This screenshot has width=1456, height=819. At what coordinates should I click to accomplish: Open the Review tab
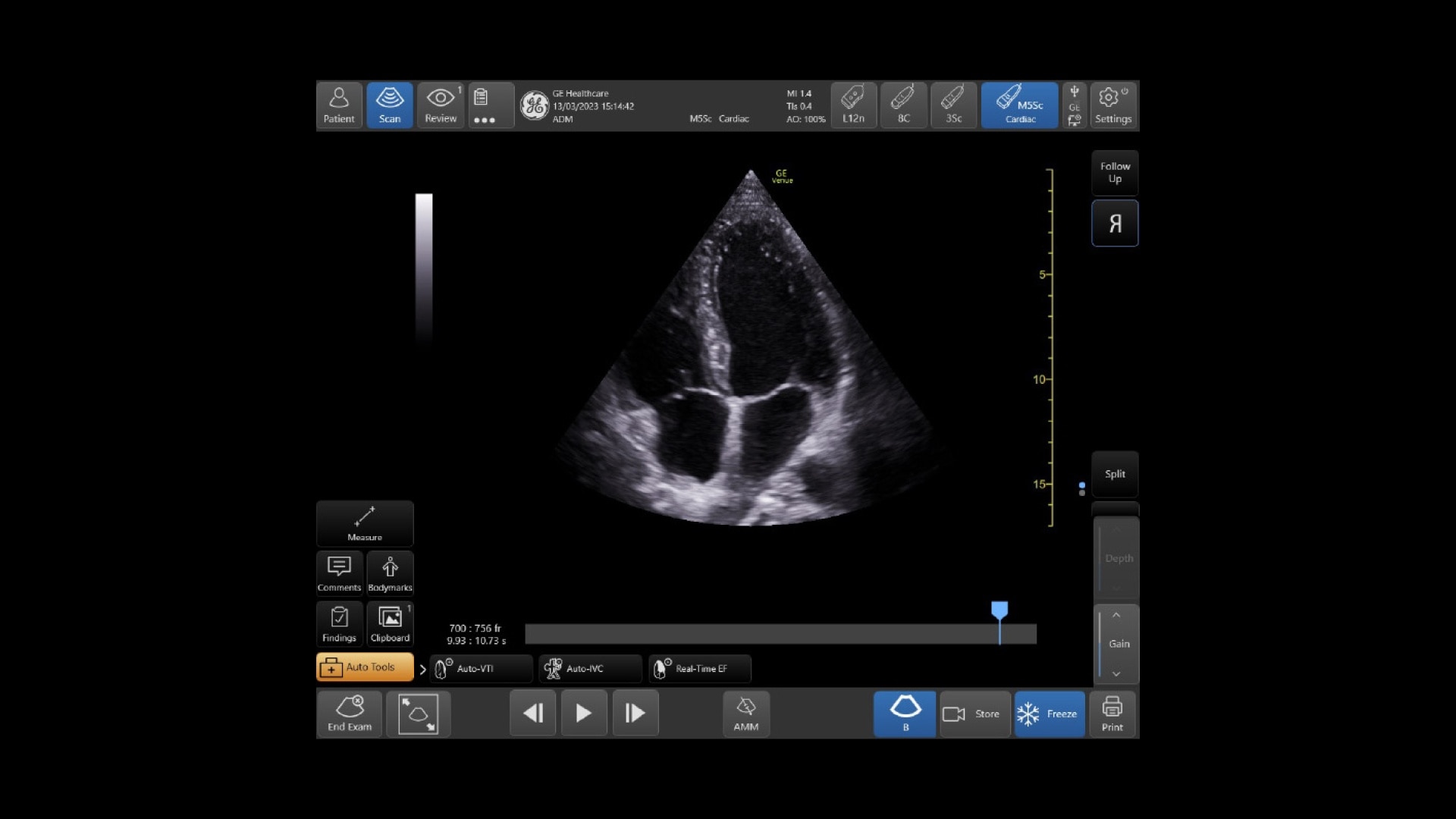click(x=441, y=105)
